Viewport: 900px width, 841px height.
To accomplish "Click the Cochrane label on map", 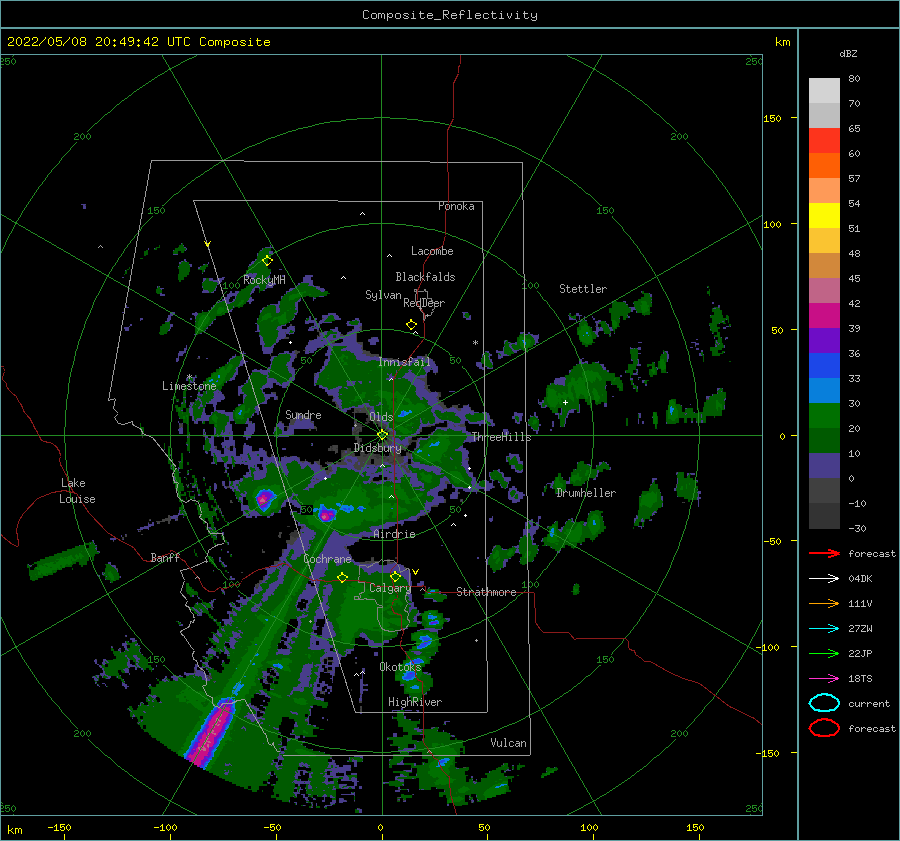I will pyautogui.click(x=327, y=559).
